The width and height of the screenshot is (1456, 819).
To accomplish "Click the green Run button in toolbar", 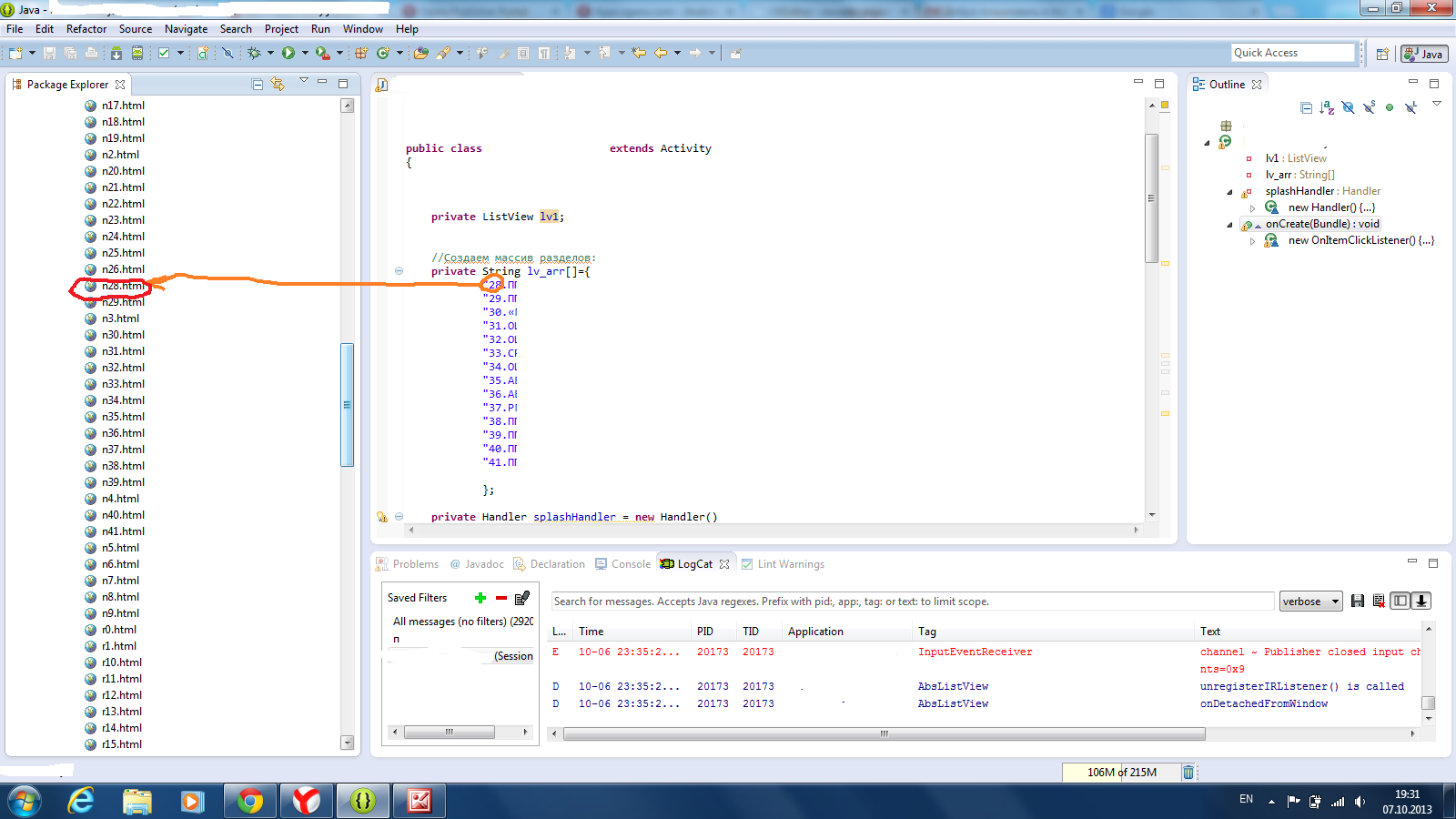I will click(x=288, y=53).
